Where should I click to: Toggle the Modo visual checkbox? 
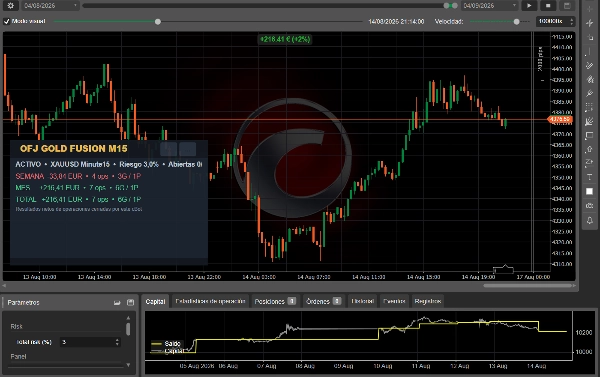tap(7, 21)
